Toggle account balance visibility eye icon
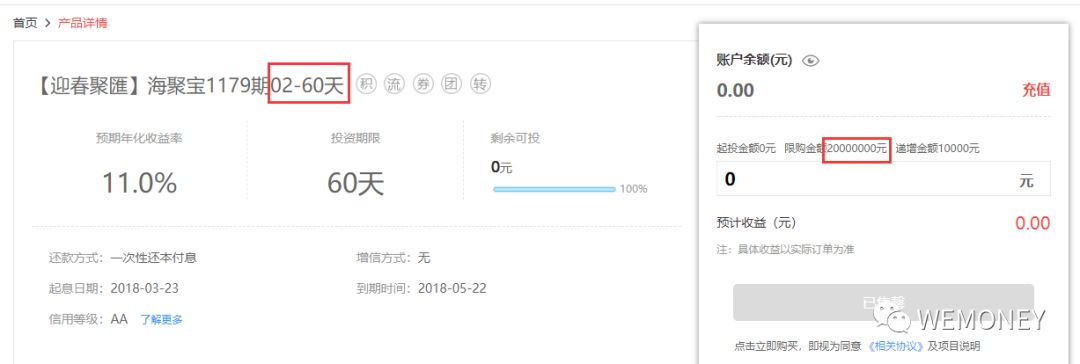This screenshot has width=1080, height=364. point(811,61)
